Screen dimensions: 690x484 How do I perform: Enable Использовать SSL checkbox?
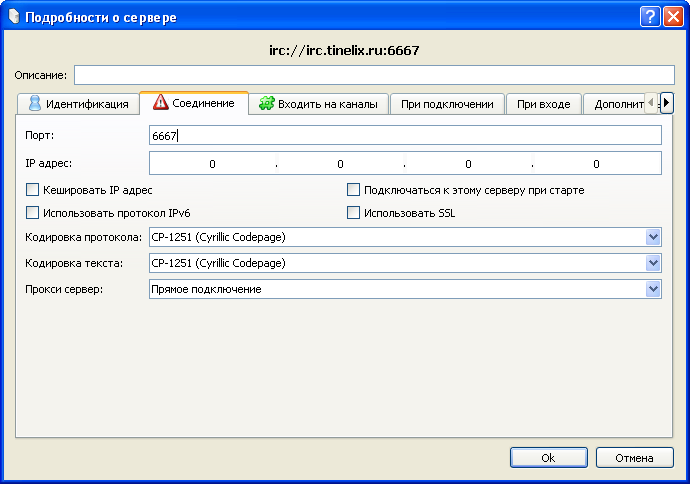coord(353,212)
